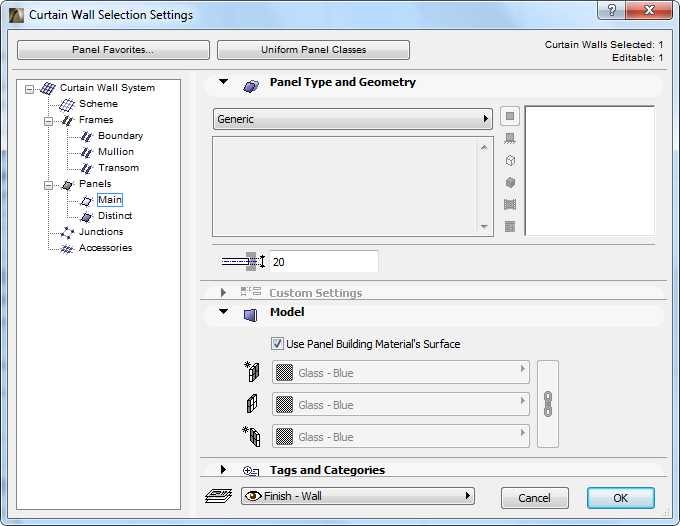Screen dimensions: 680x526
Task: Open outer surface Glass - Blue dropdown
Action: [400, 372]
